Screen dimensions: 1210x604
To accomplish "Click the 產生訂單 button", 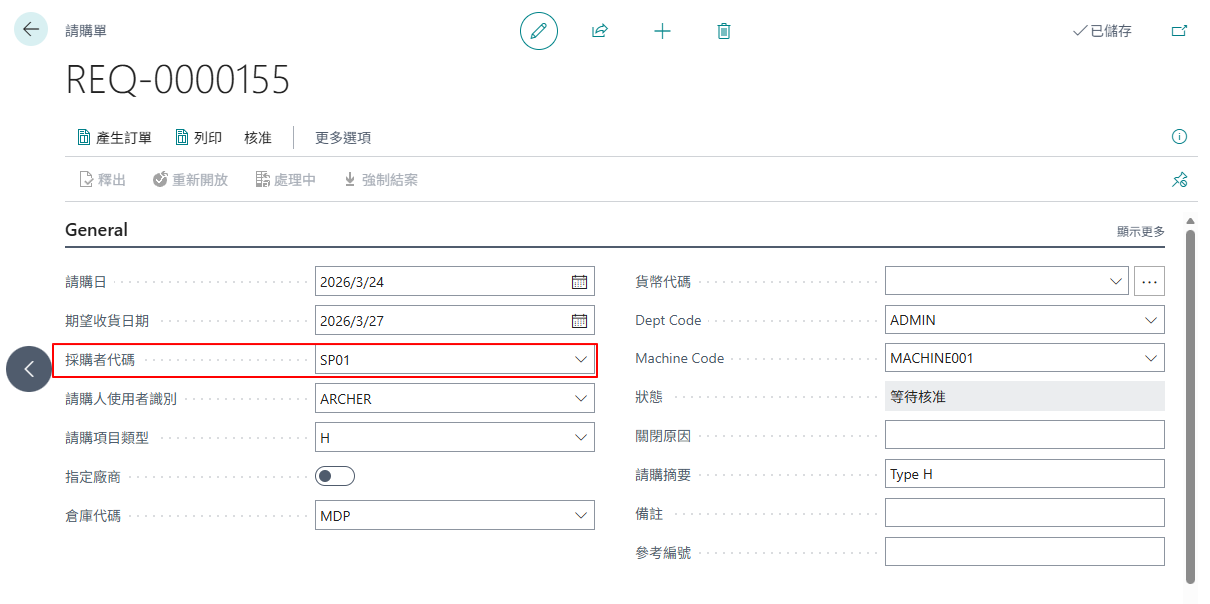I will (115, 138).
